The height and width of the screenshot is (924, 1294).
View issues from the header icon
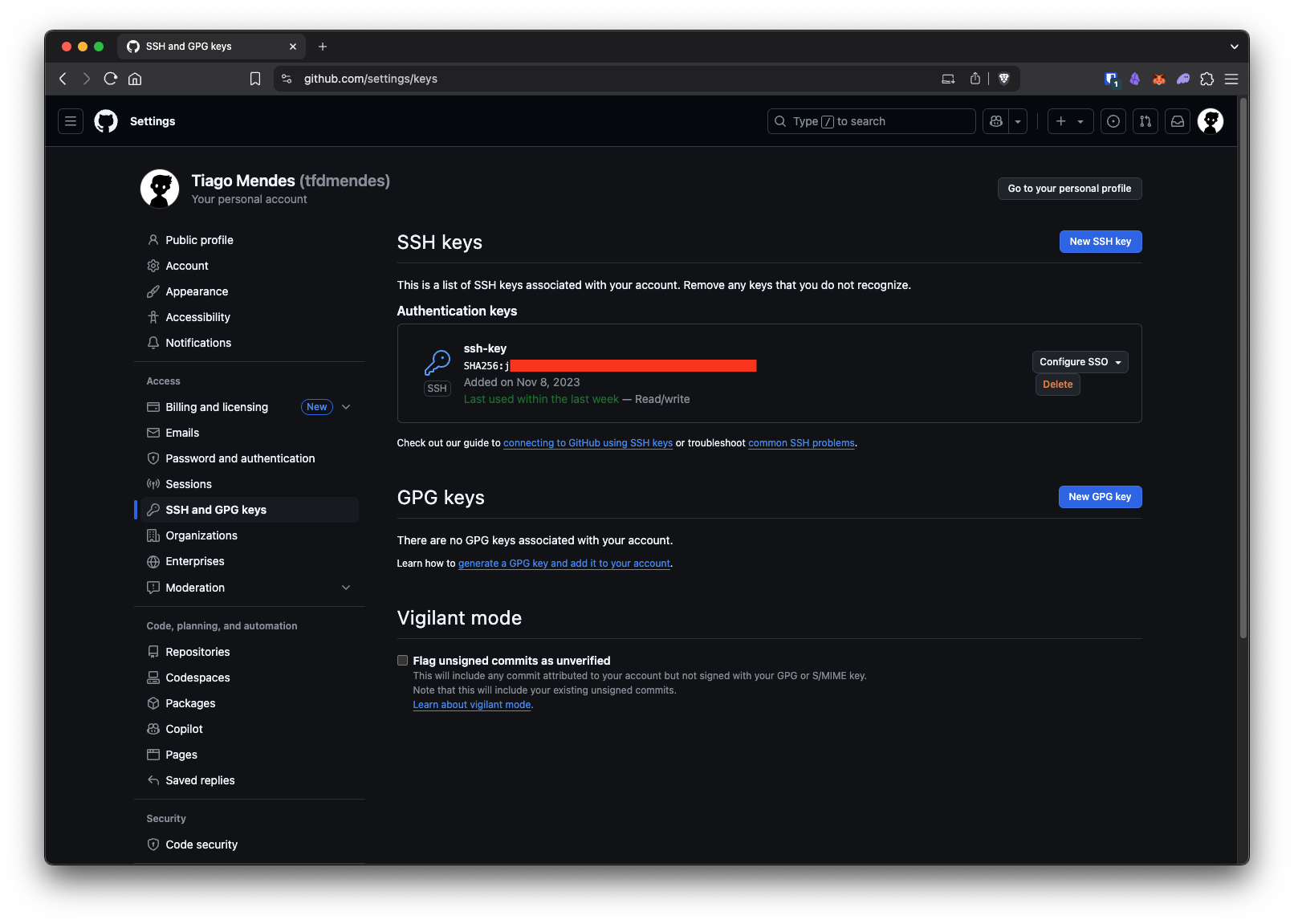(1113, 121)
